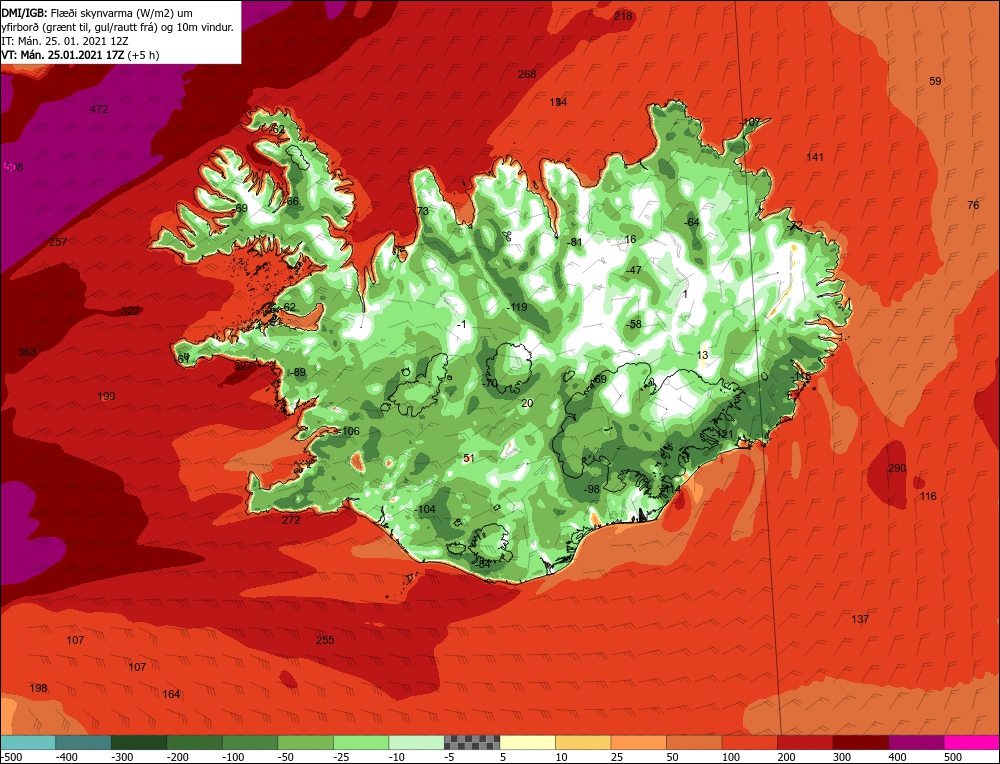Click the '-200' legend scale label

pyautogui.click(x=177, y=757)
